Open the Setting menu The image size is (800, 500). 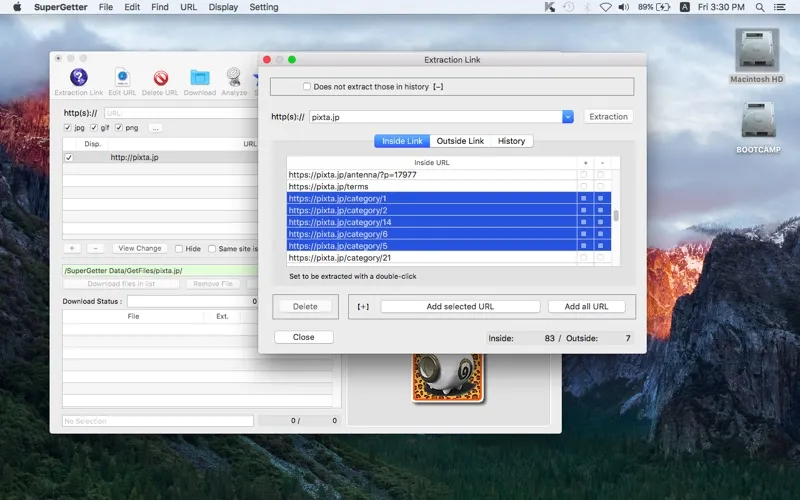[264, 7]
